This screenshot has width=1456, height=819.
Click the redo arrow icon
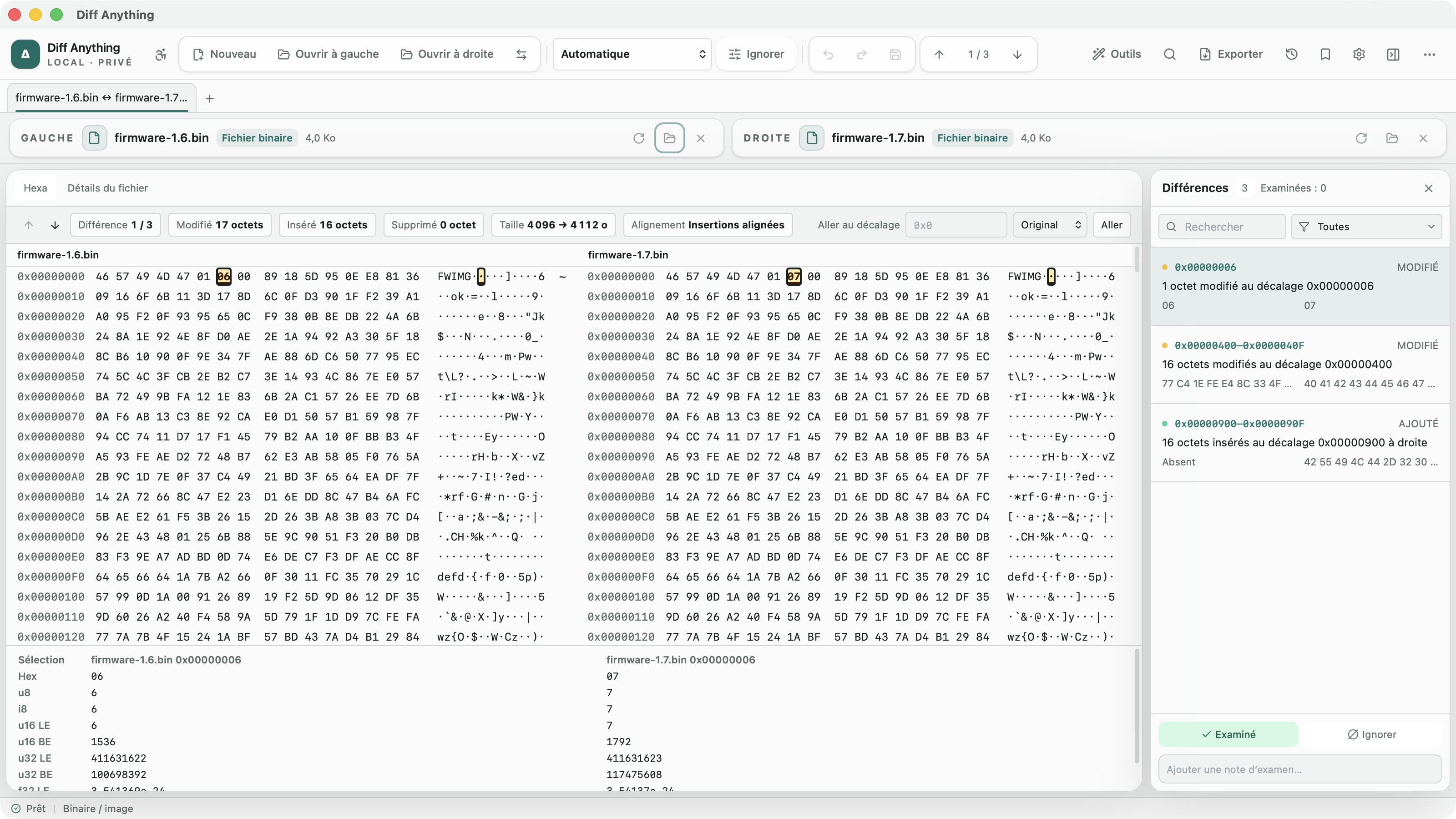tap(861, 54)
